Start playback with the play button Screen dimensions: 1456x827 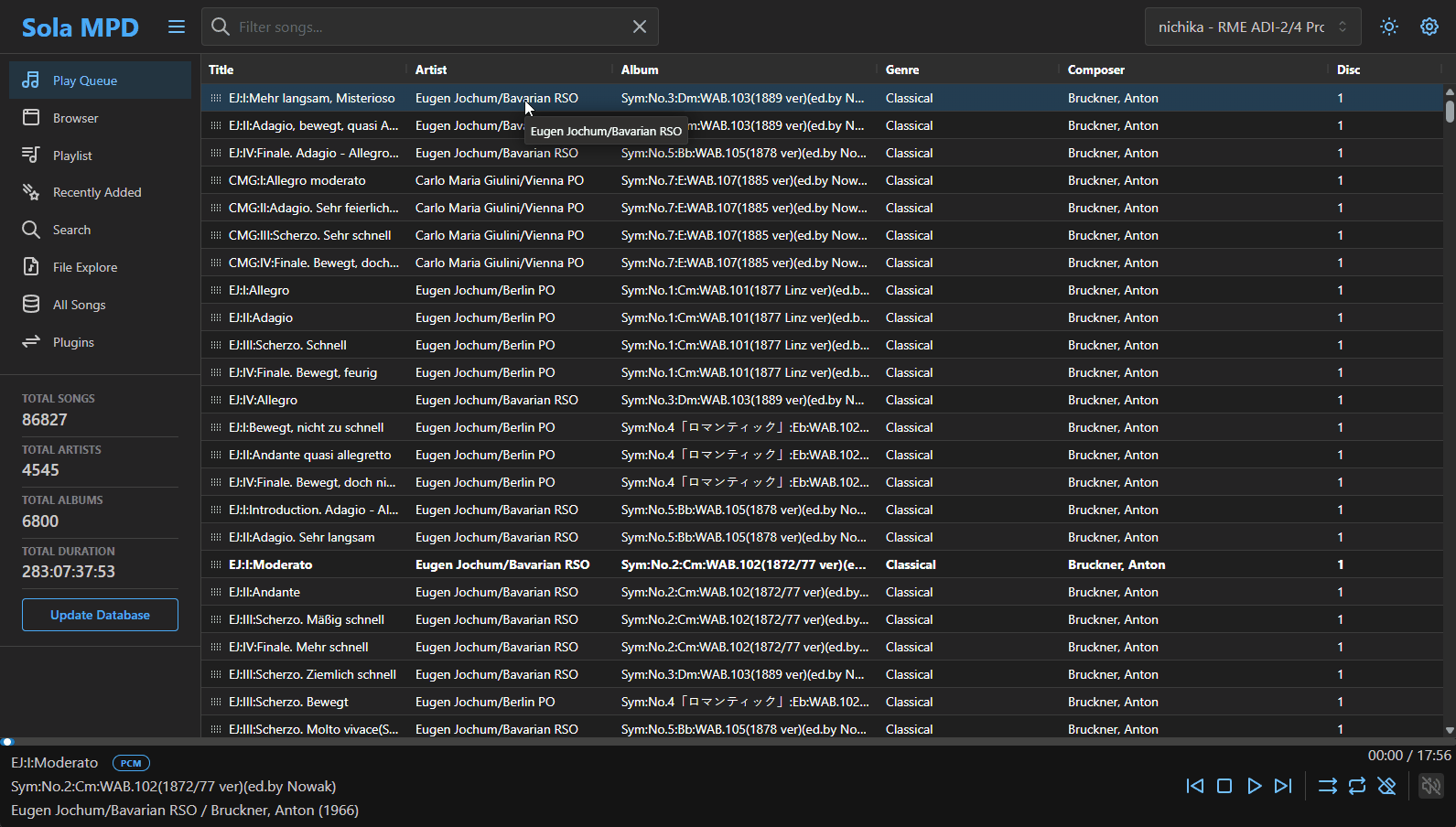tap(1254, 786)
